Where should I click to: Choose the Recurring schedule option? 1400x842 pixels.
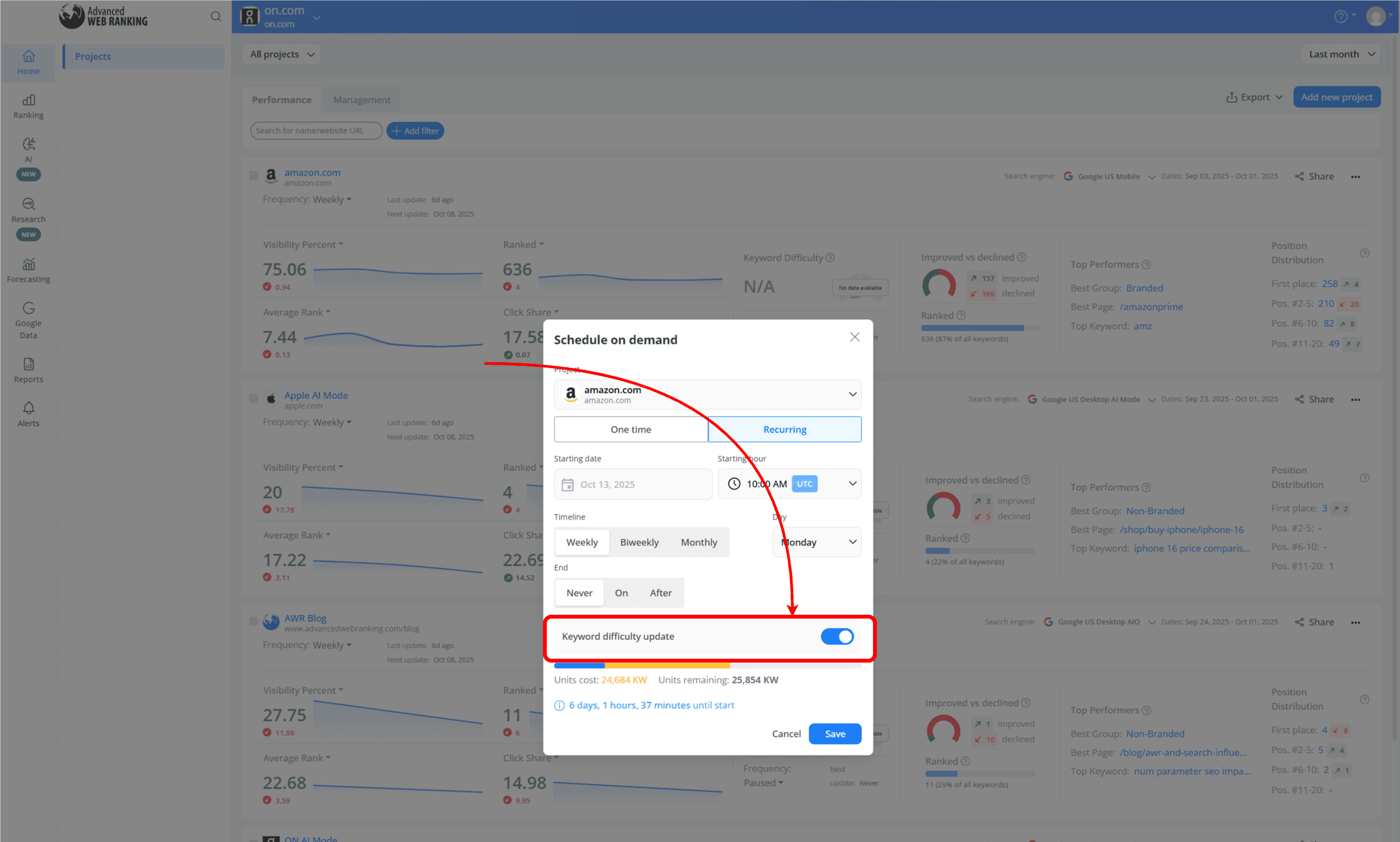tap(785, 429)
